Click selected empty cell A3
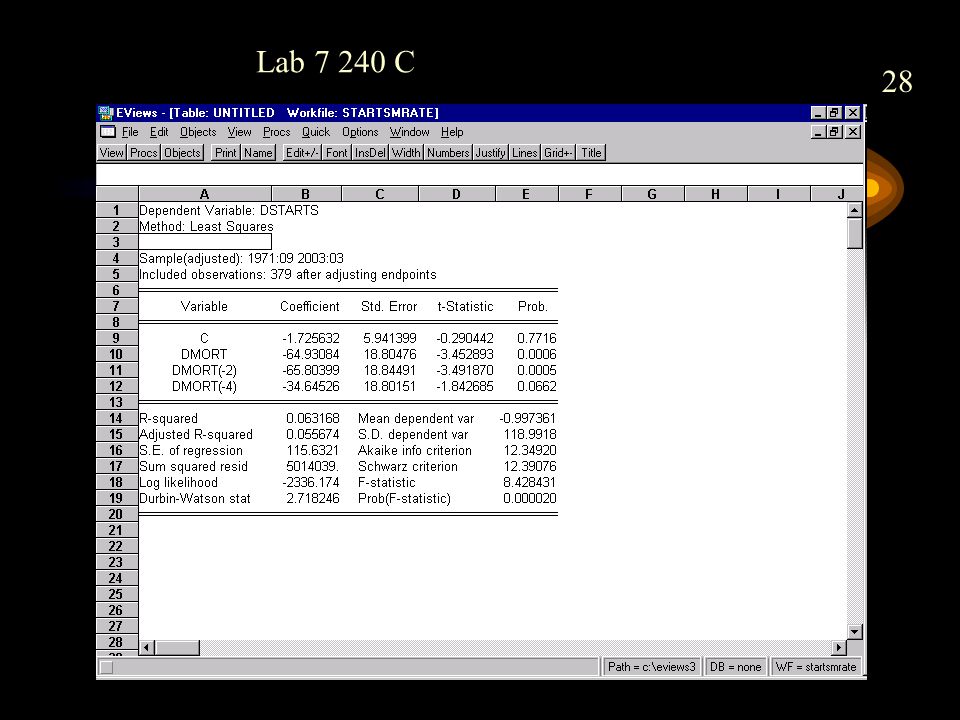Viewport: 960px width, 720px height. click(x=205, y=242)
